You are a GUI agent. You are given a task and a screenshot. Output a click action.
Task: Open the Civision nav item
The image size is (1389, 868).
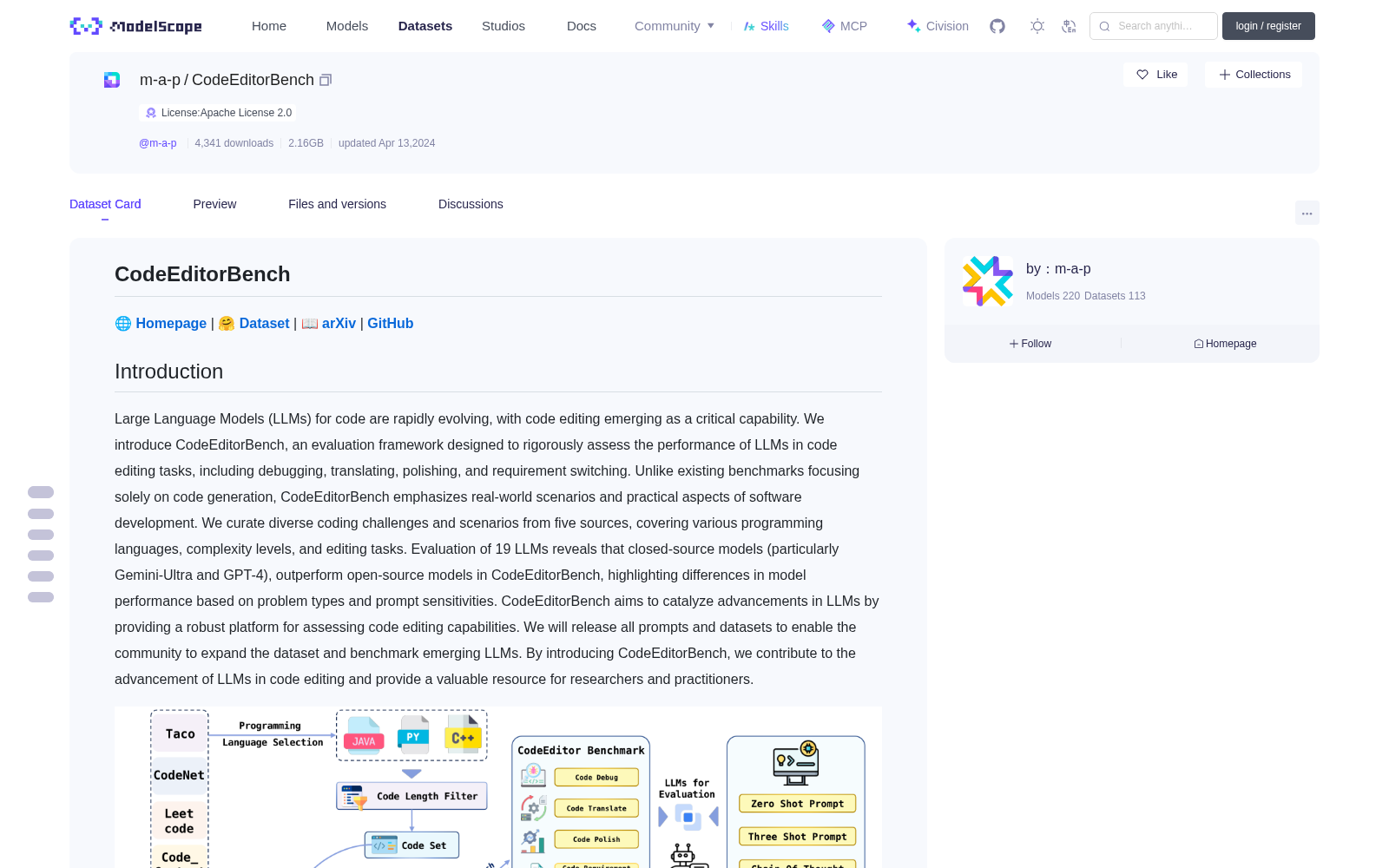click(938, 26)
